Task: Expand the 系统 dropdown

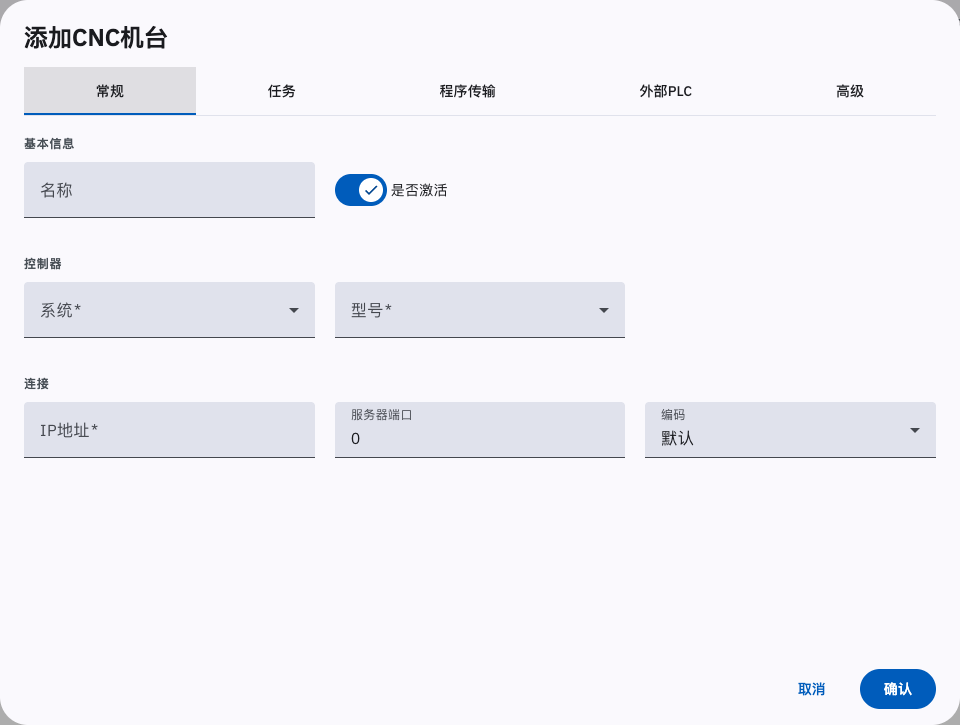Action: 169,310
